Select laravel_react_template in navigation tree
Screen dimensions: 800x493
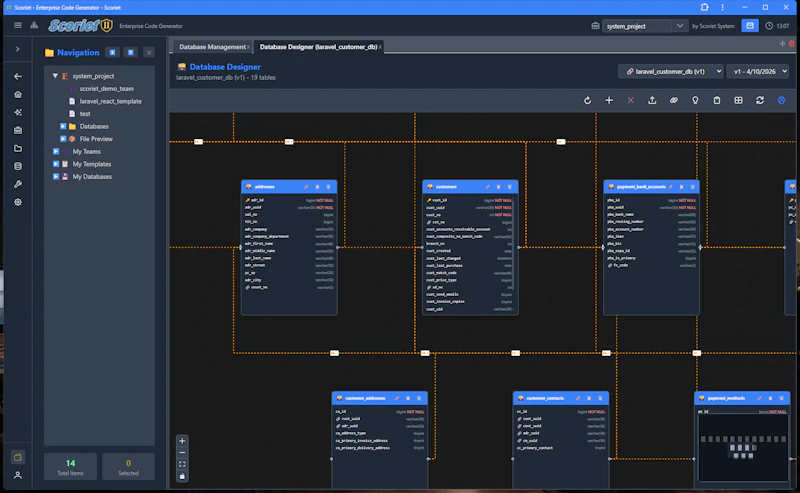(x=111, y=101)
